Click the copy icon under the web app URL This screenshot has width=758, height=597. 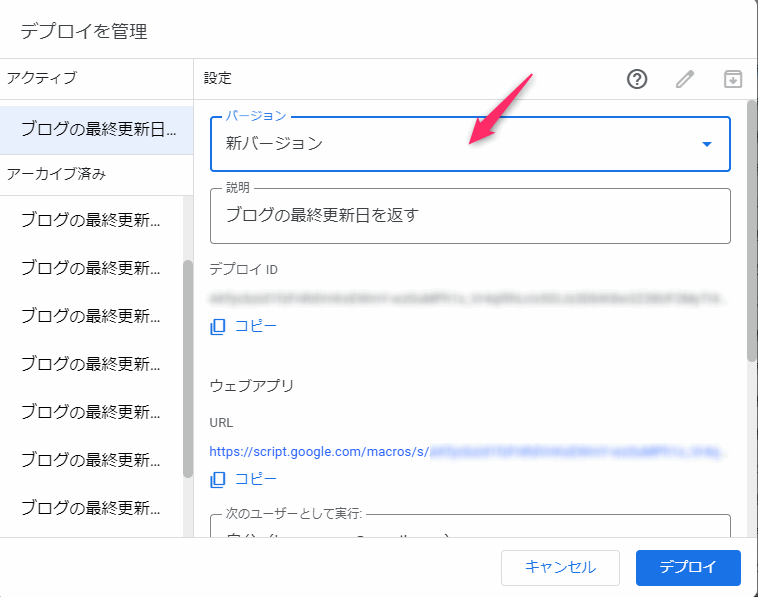(x=218, y=480)
